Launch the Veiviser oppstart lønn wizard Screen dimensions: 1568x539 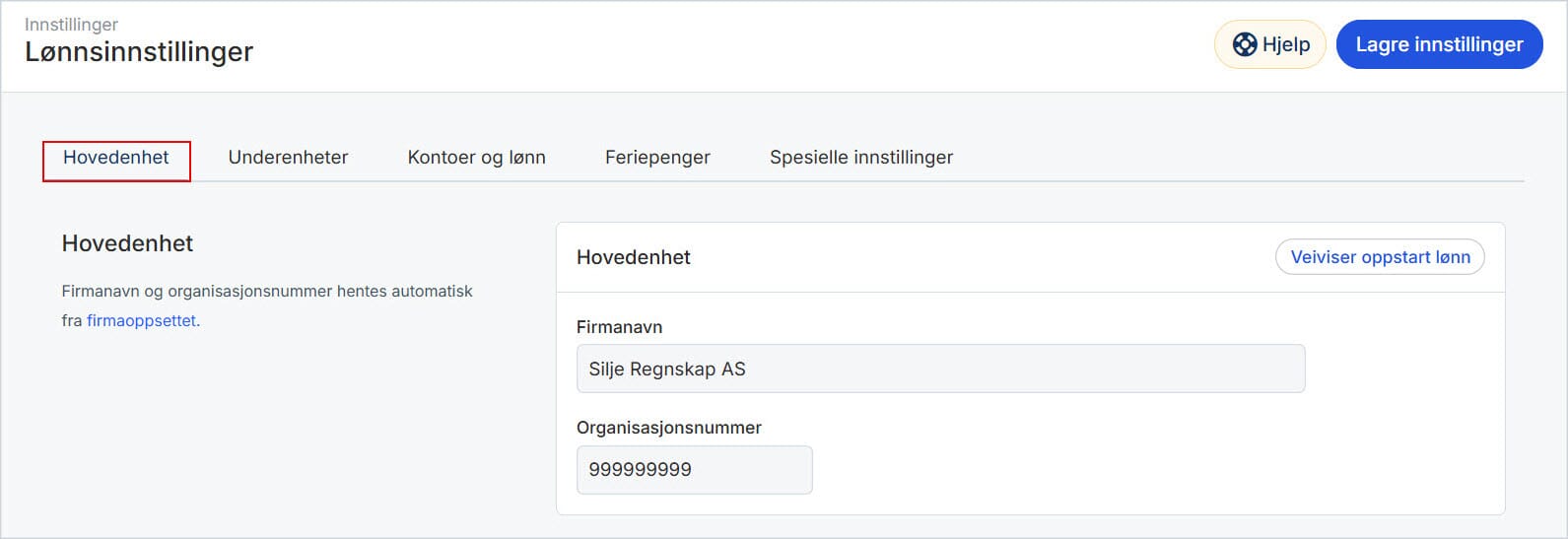(1380, 257)
